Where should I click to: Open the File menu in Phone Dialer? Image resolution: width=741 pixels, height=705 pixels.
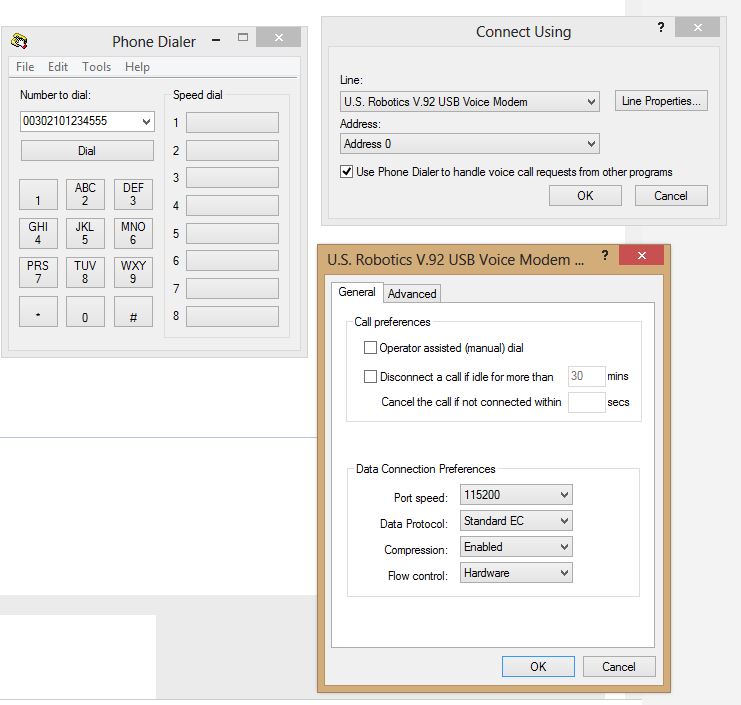25,67
